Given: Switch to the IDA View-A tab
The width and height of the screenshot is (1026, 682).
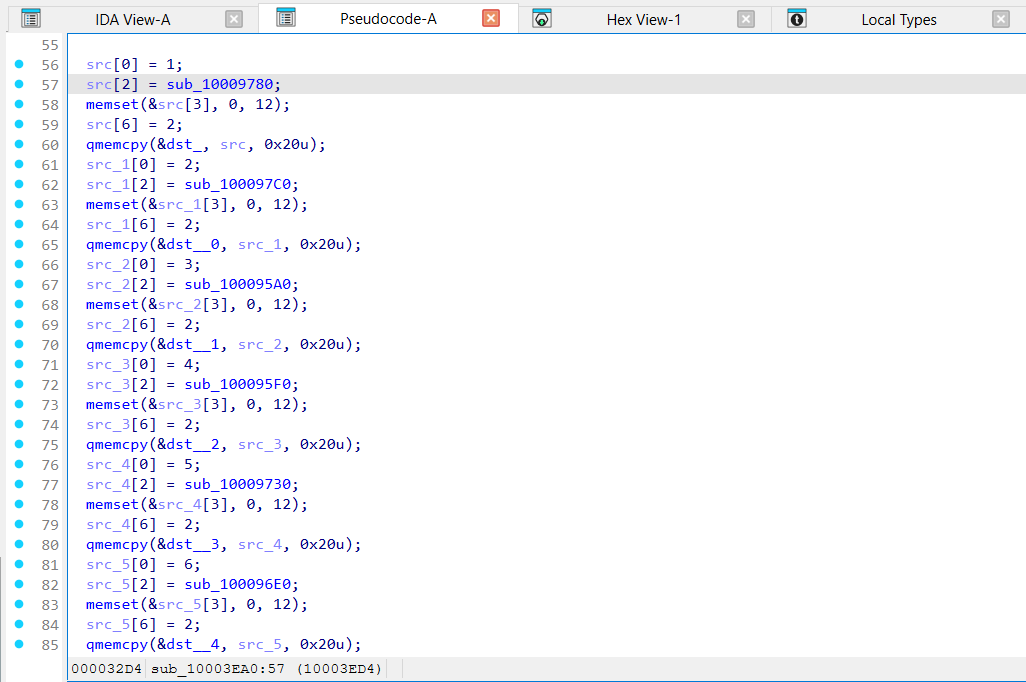Looking at the screenshot, I should 133,20.
